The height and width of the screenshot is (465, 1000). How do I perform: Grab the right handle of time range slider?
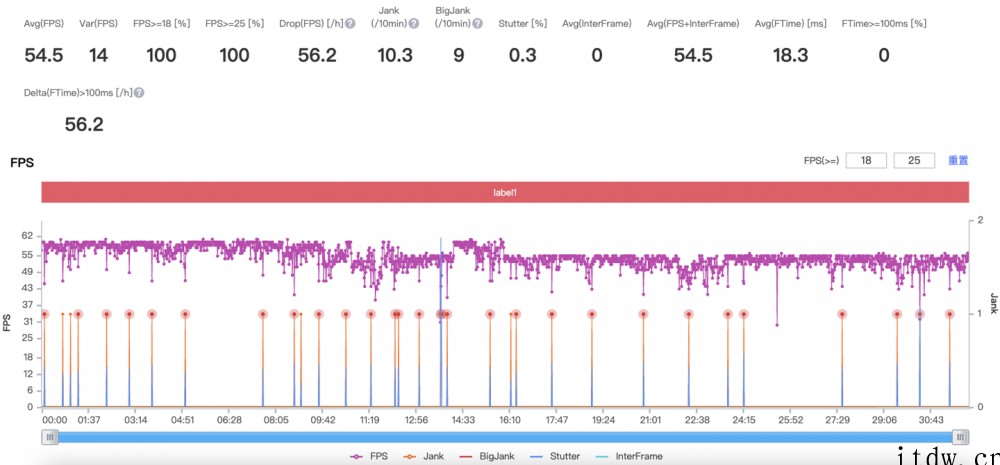960,437
